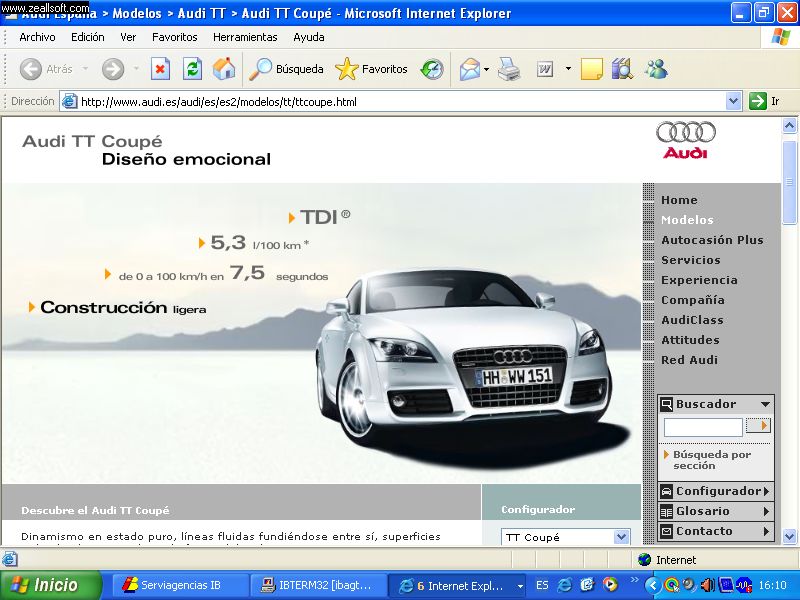Click page icon in address bar
This screenshot has height=600, width=800.
69,101
